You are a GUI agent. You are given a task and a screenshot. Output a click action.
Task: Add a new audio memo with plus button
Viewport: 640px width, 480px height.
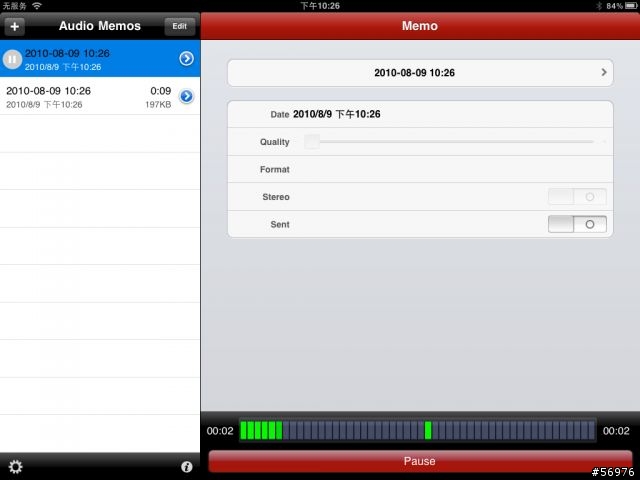15,27
